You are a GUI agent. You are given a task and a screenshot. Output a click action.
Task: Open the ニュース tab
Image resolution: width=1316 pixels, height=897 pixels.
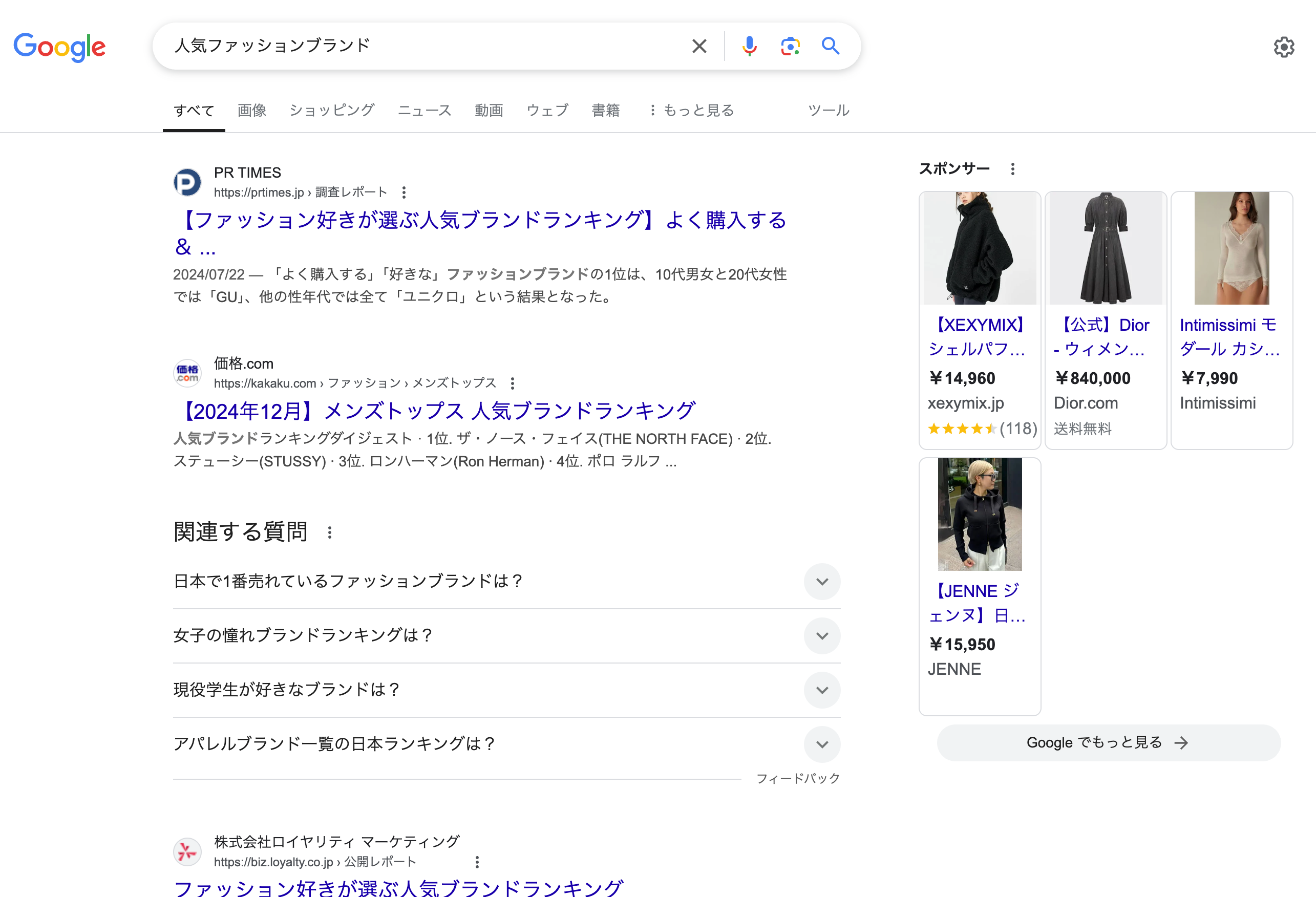tap(424, 111)
